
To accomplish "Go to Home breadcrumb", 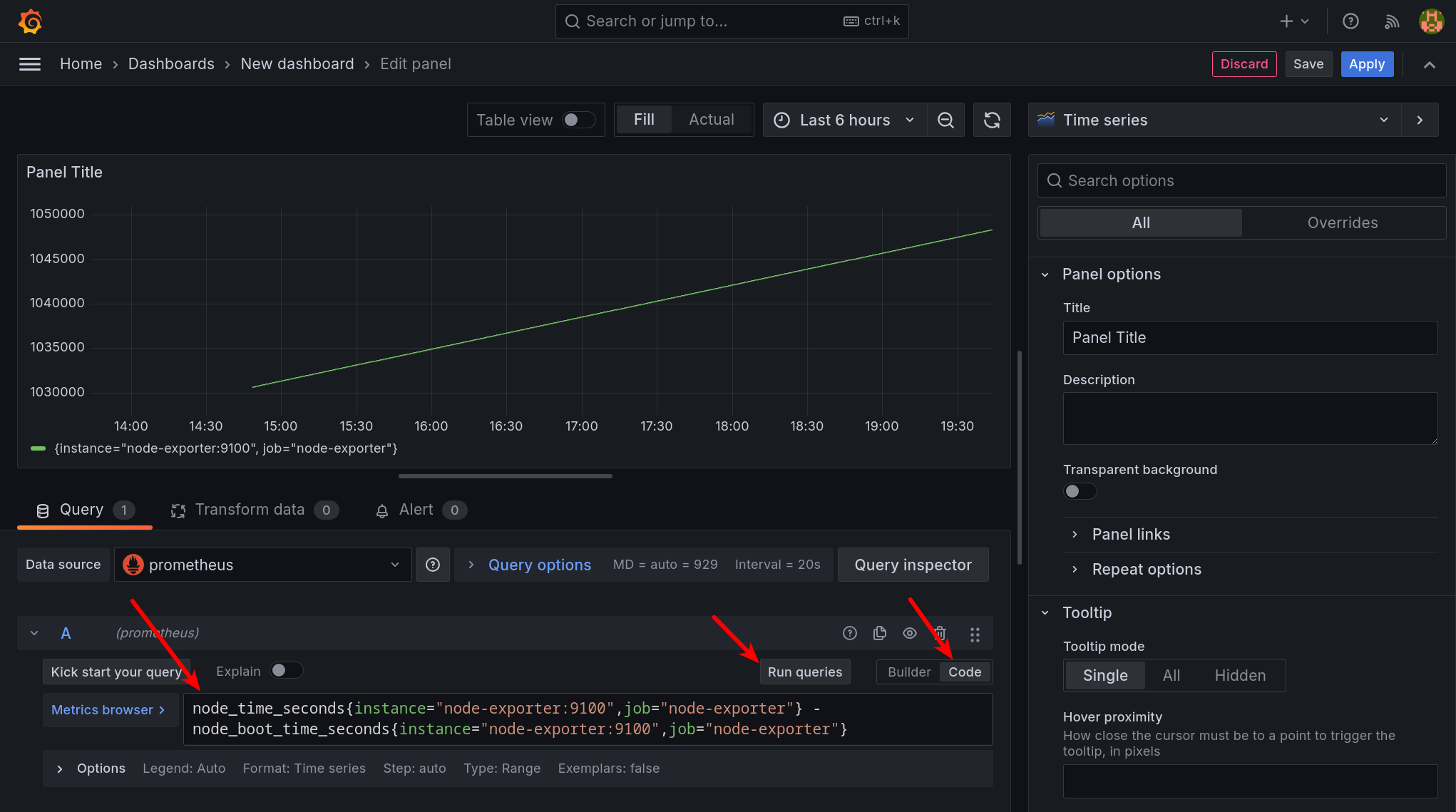I will (81, 64).
